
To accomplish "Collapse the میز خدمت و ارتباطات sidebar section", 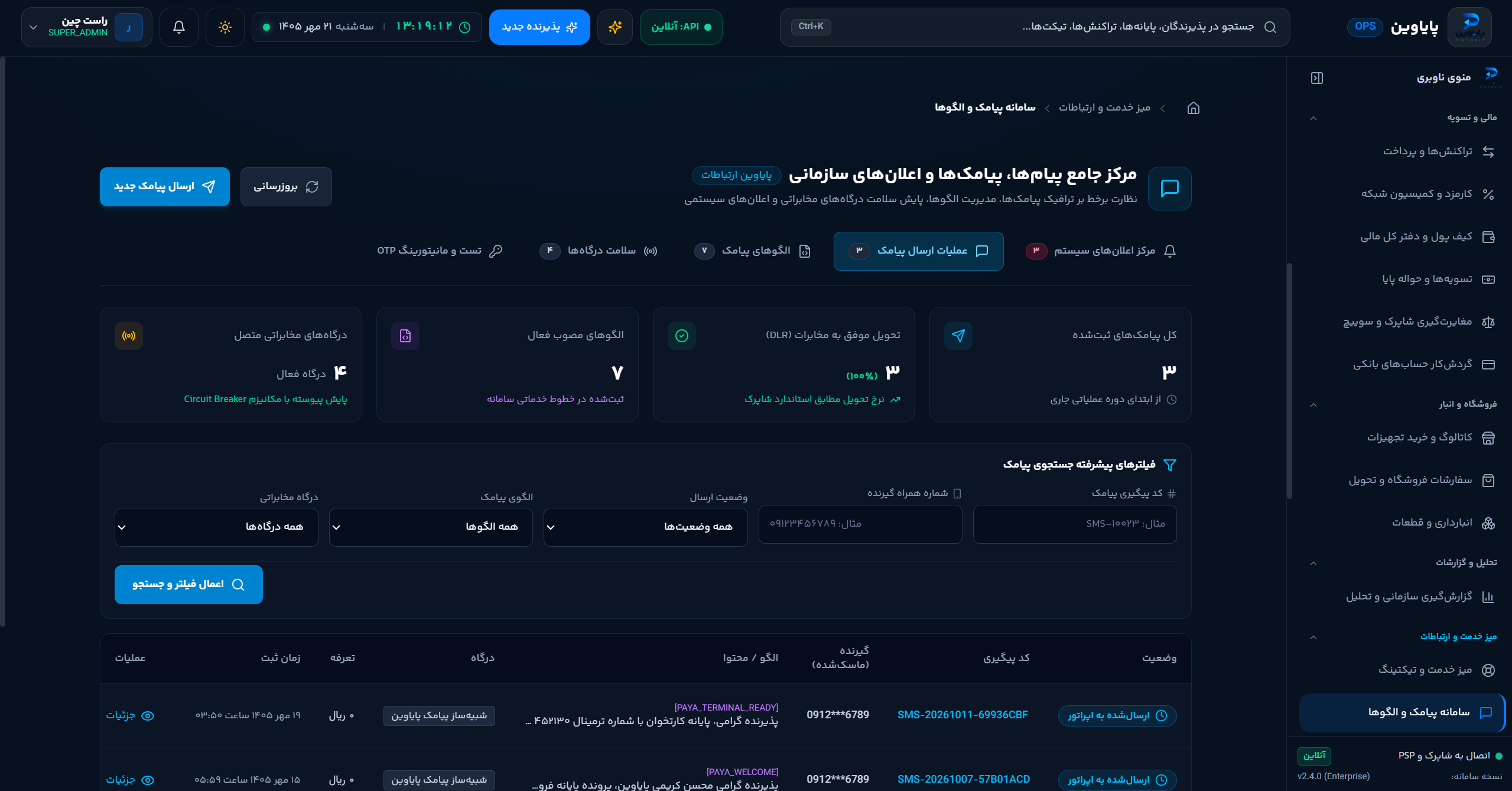I will pyautogui.click(x=1313, y=637).
